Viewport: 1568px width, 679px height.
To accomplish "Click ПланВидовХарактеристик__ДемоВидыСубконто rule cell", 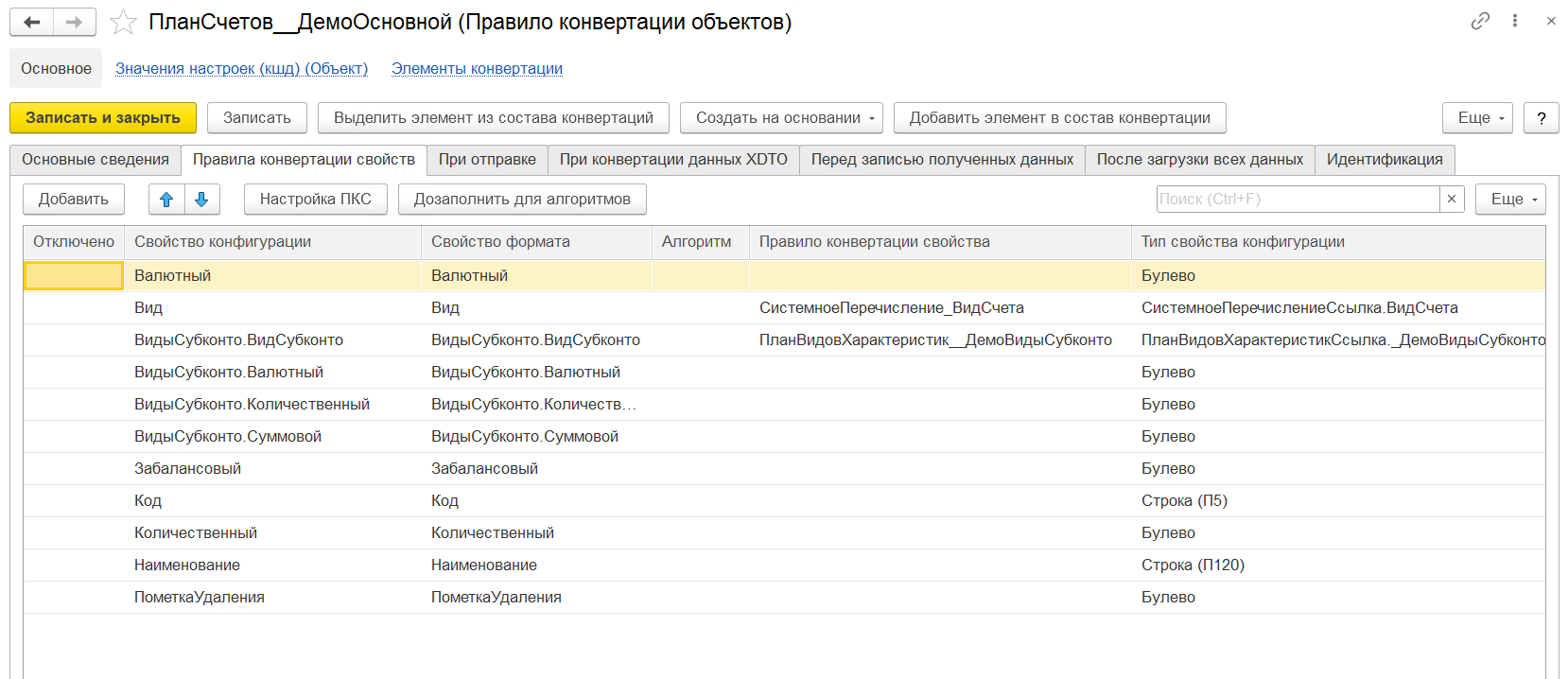I will [x=940, y=339].
